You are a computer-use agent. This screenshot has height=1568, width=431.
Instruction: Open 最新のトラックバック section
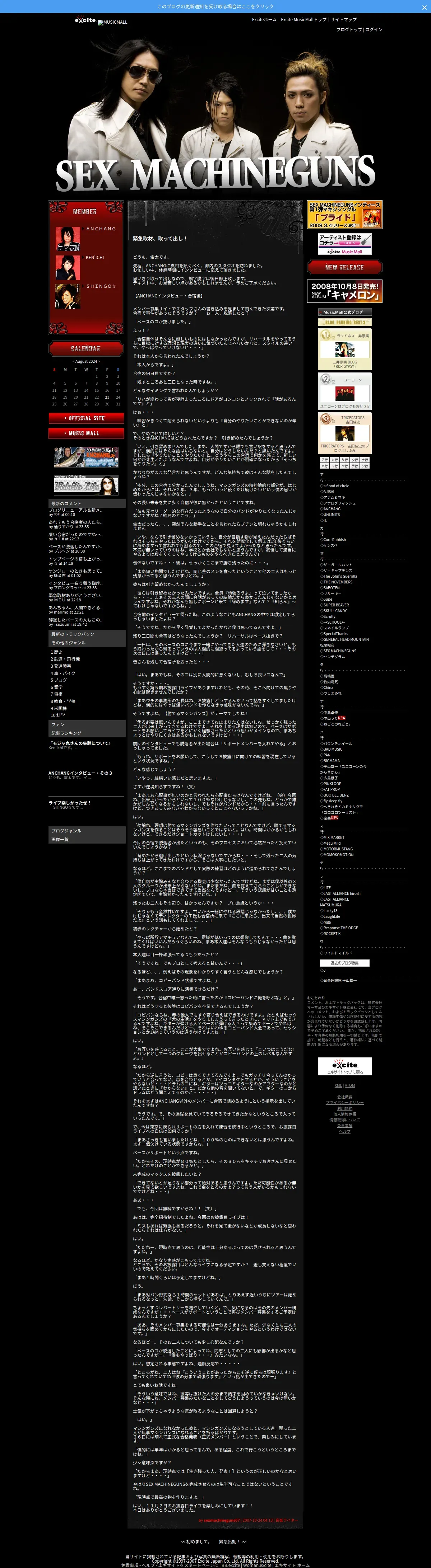point(73,634)
